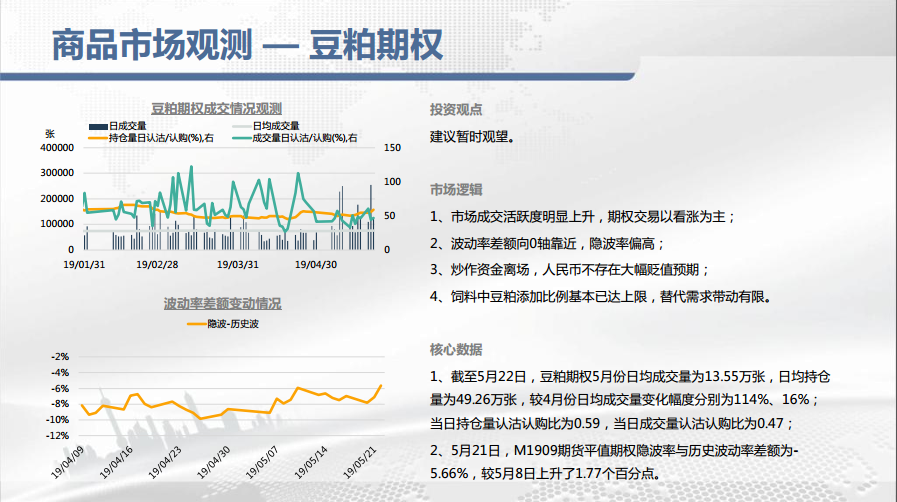
Task: Select the 豆粕期权成交情况观测 chart title
Action: [217, 108]
